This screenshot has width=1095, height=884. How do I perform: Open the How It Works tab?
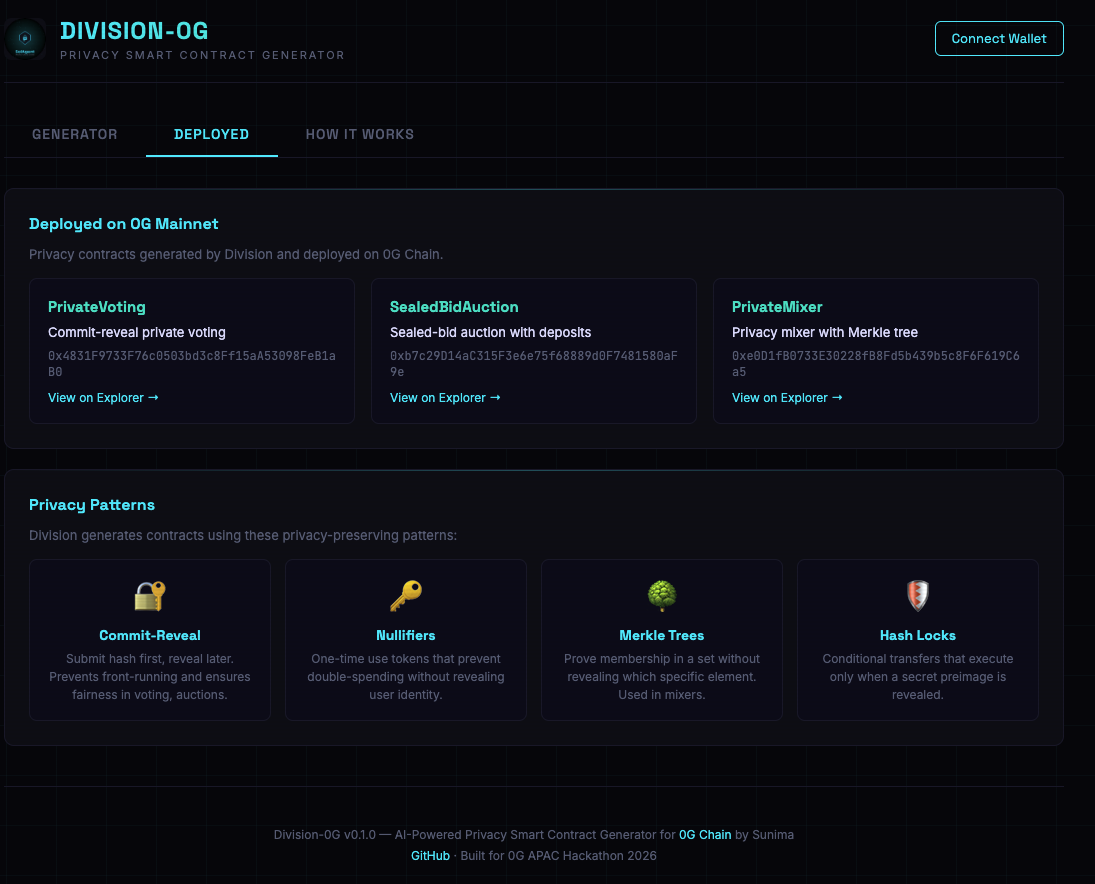[359, 134]
